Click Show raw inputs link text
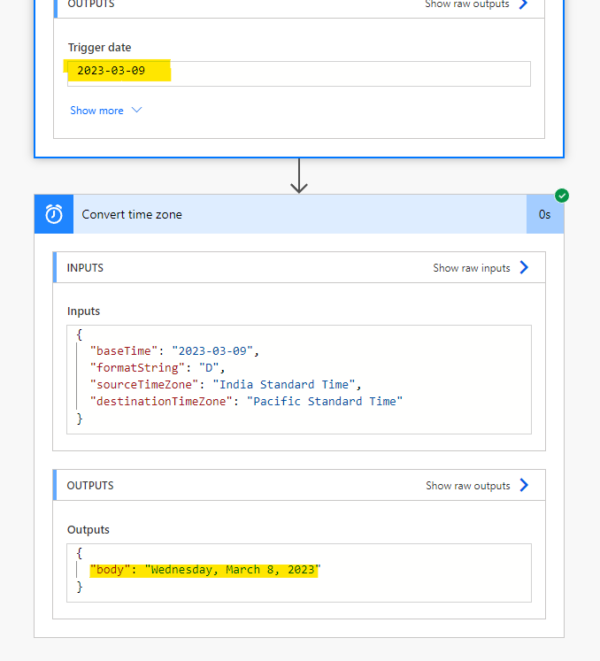 (x=471, y=268)
